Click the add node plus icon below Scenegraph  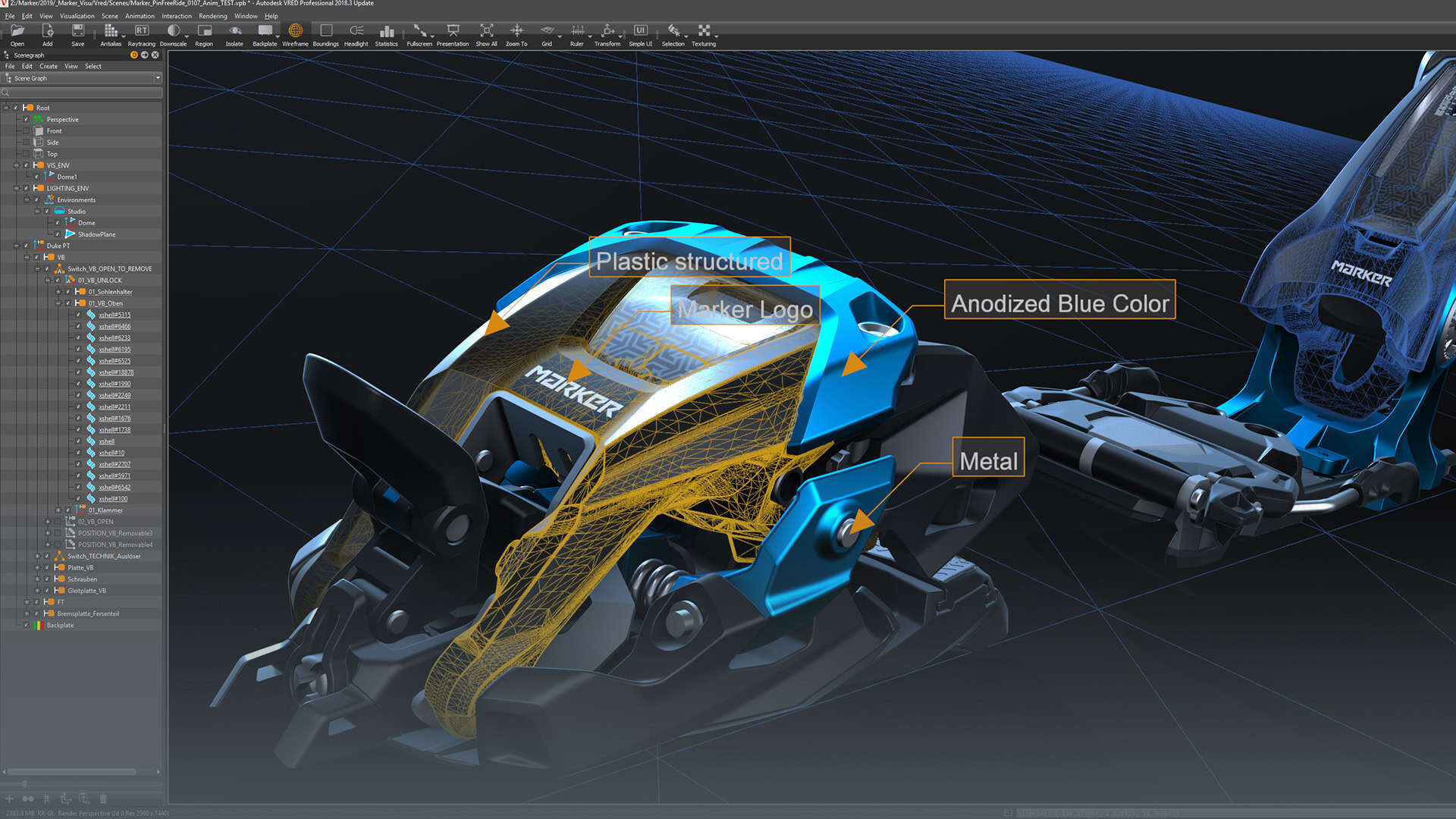[10, 799]
